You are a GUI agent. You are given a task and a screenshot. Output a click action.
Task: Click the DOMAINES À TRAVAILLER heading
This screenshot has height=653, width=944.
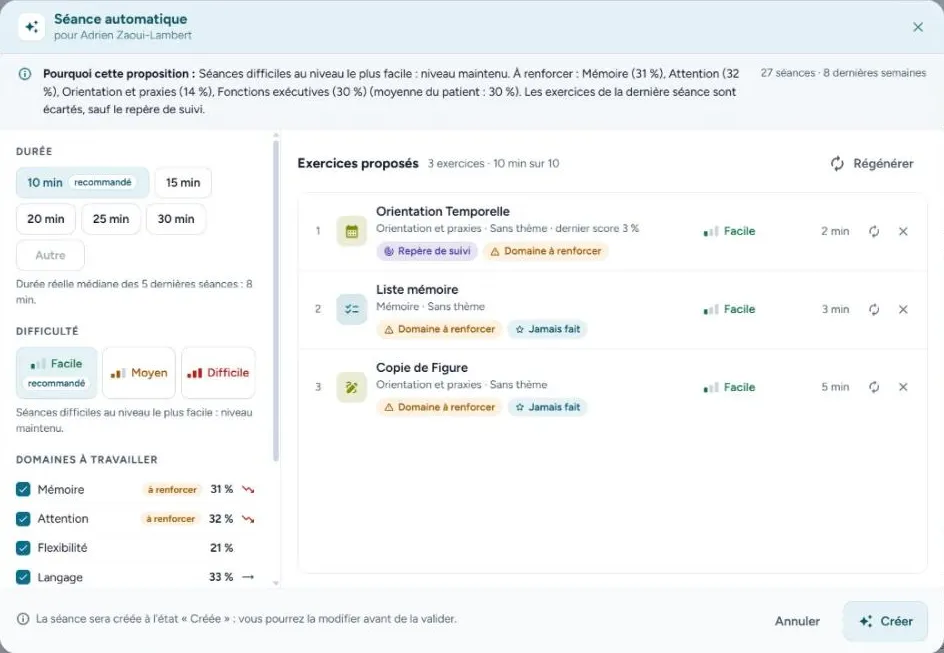tap(87, 460)
